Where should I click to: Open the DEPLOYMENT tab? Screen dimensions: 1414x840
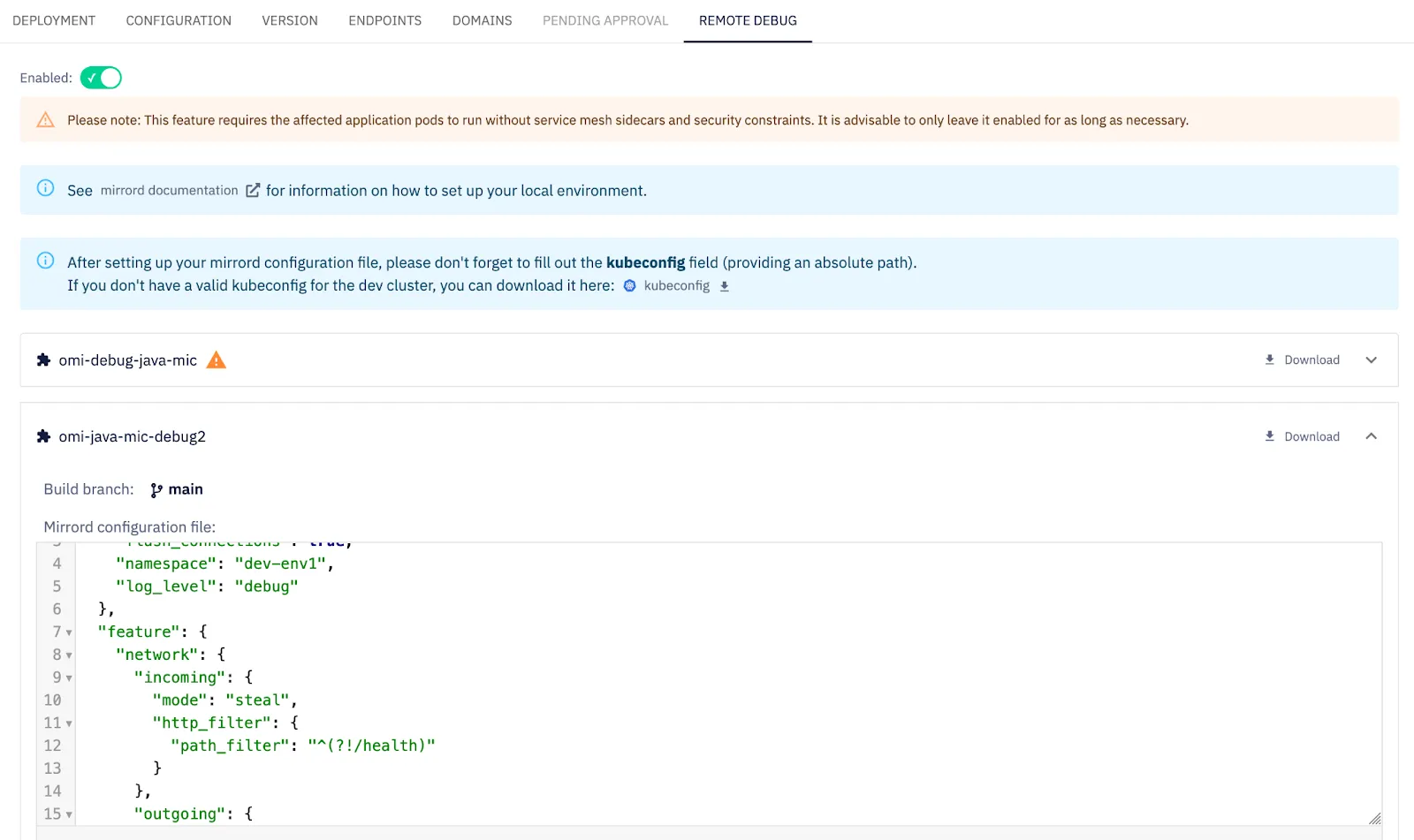(54, 20)
